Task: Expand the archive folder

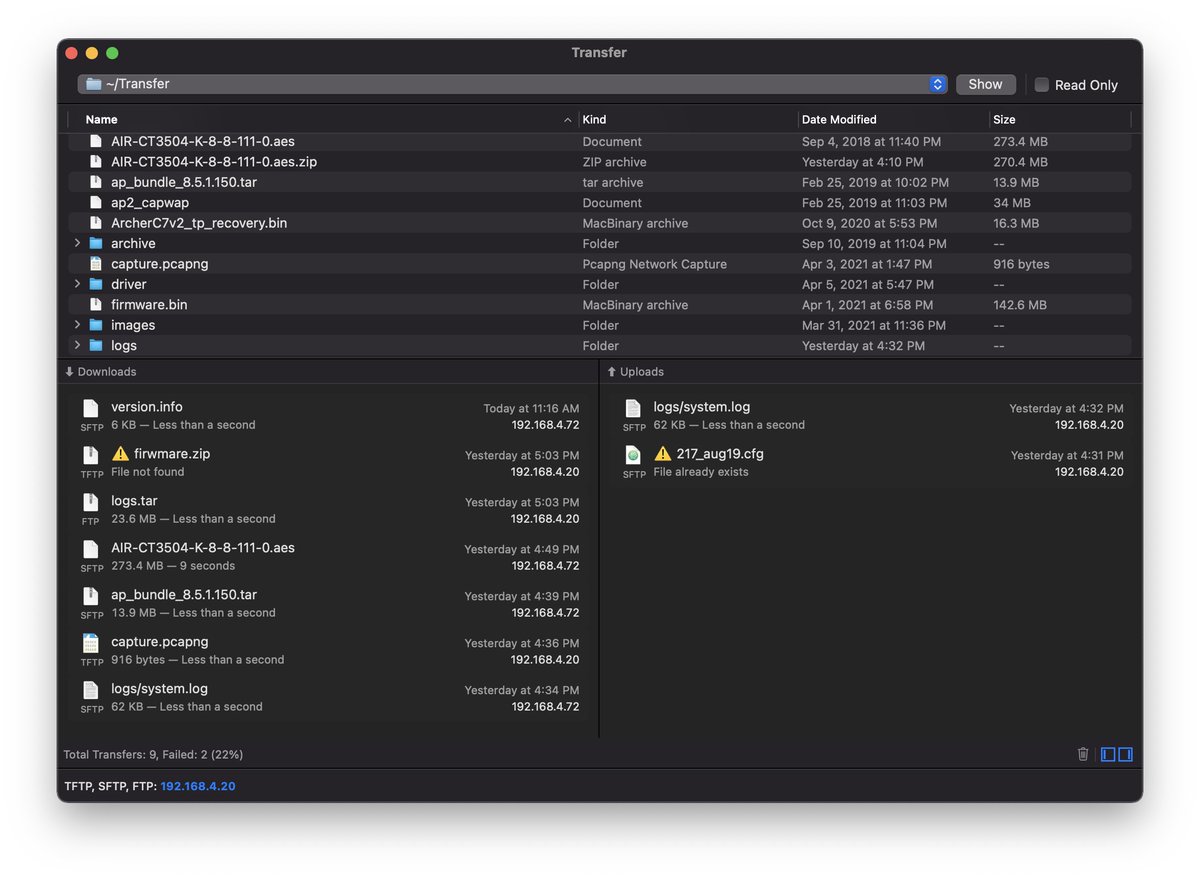Action: tap(78, 243)
